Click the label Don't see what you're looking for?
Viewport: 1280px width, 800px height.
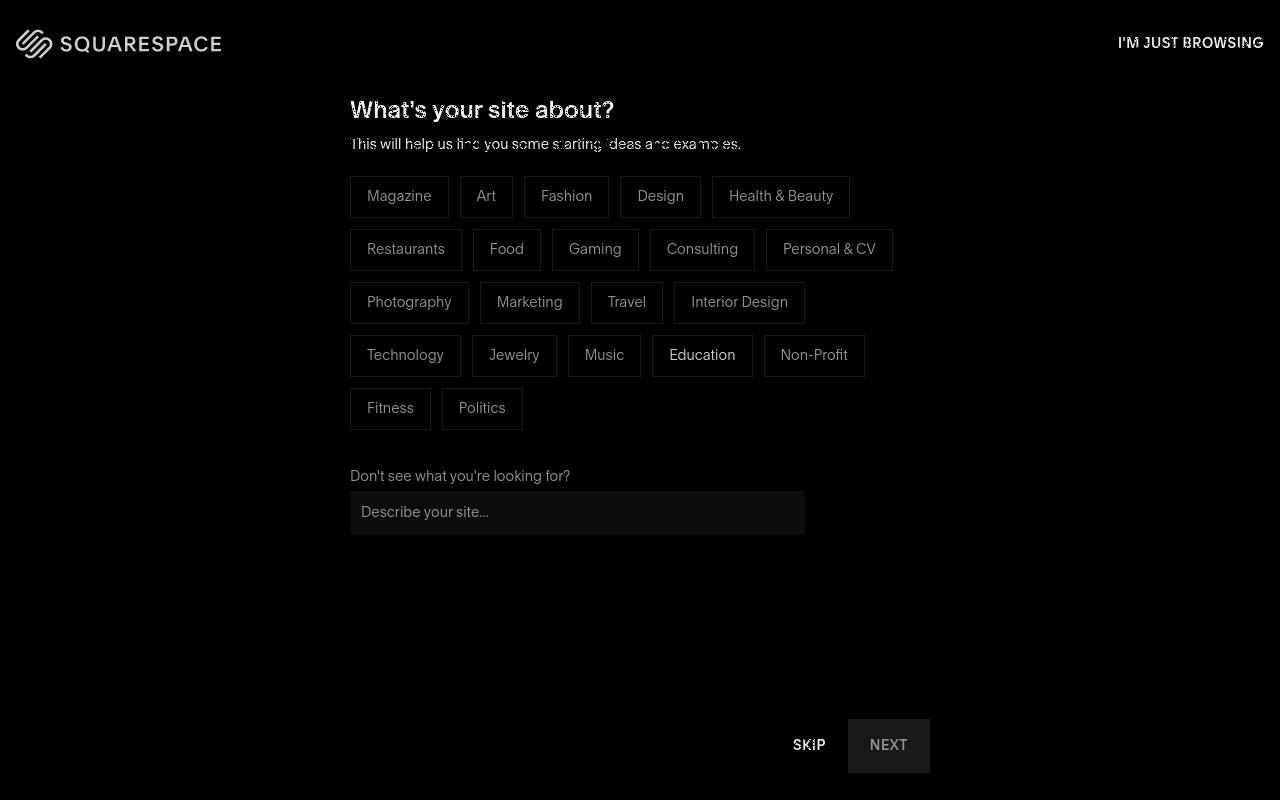pyautogui.click(x=460, y=476)
